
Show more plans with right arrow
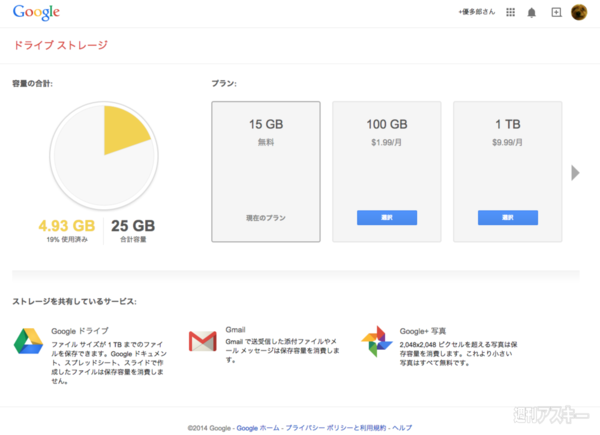coord(575,173)
